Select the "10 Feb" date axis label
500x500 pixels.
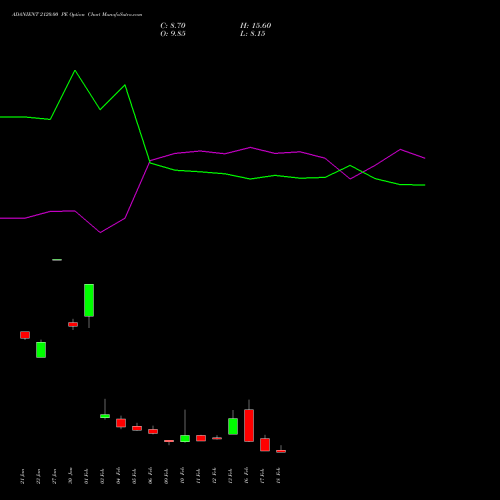tap(182, 476)
